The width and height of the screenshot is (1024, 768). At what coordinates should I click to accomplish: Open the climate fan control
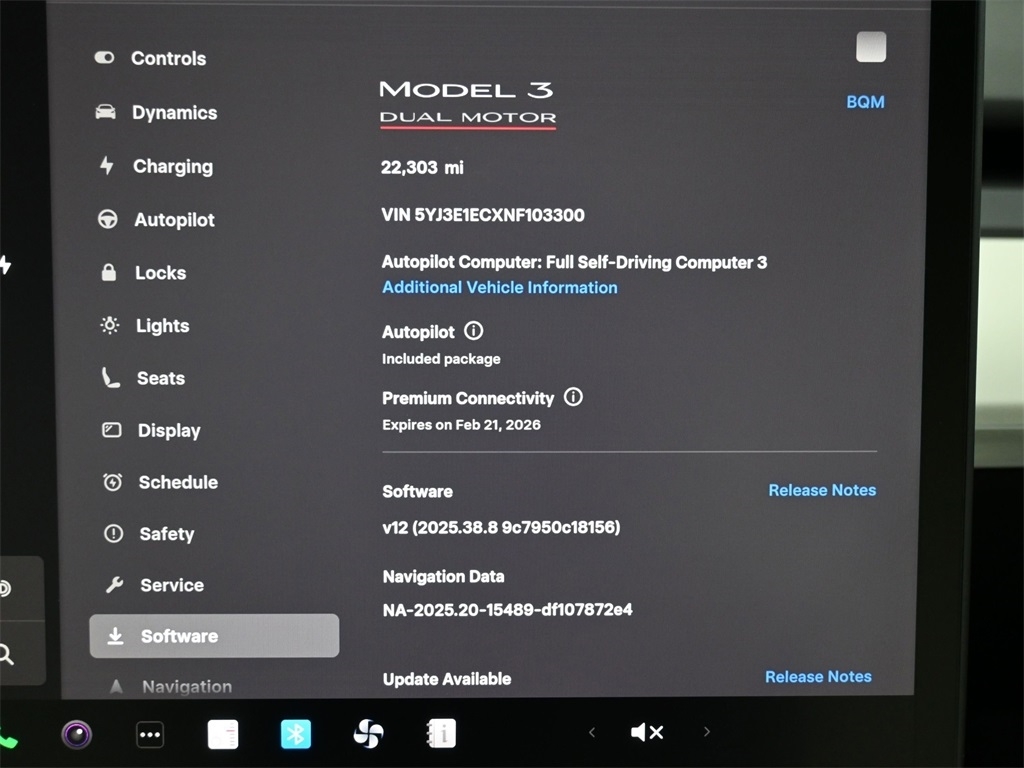(368, 734)
